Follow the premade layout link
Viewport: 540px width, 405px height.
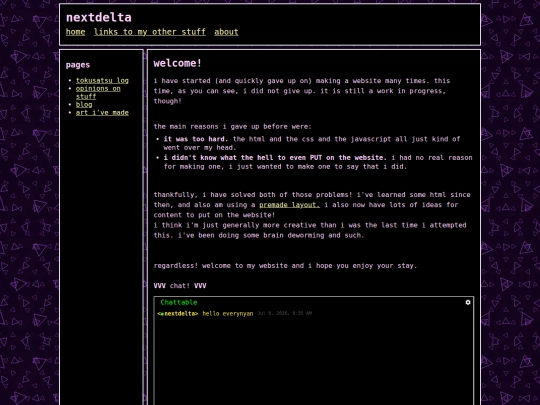290,205
